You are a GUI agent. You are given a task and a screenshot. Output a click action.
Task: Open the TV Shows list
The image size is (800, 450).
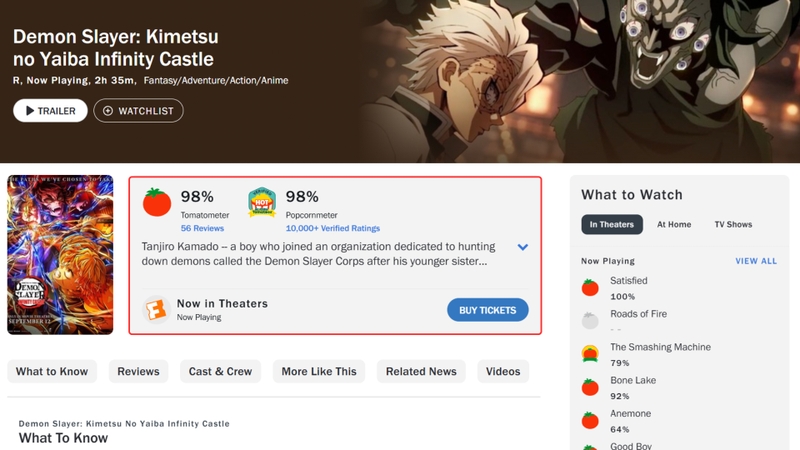coord(733,225)
